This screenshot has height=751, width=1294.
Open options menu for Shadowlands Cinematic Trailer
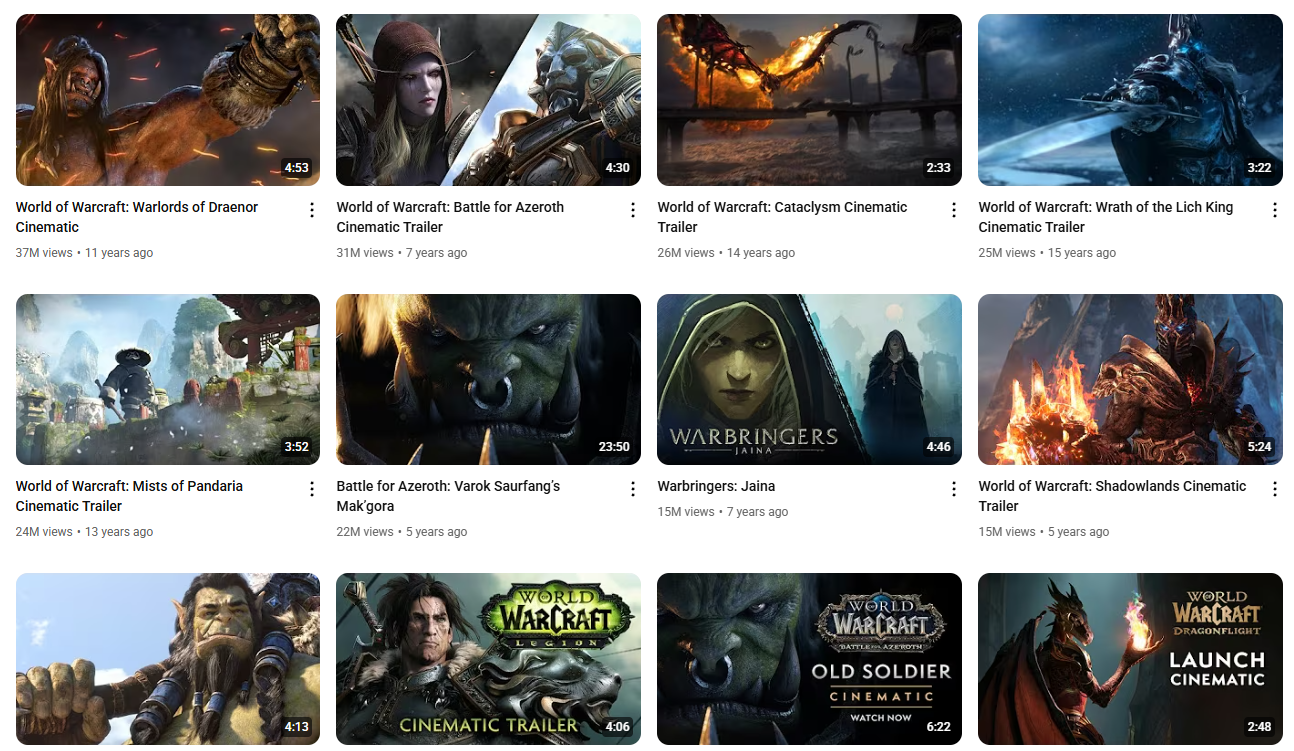[x=1275, y=489]
